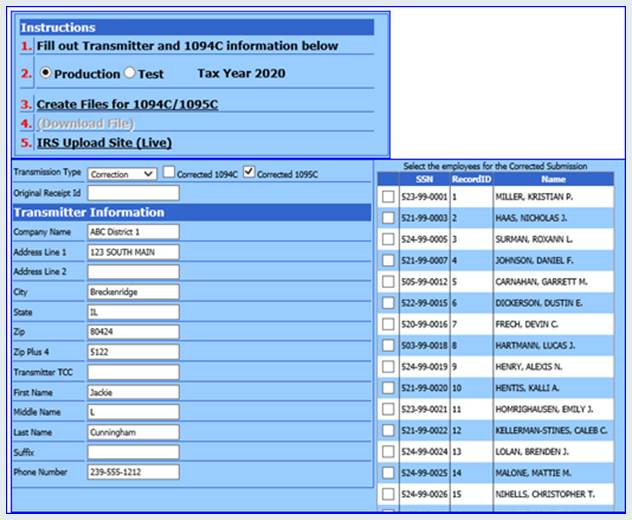Click SSN 524-99-0005 cell
This screenshot has height=520, width=632.
(x=424, y=239)
